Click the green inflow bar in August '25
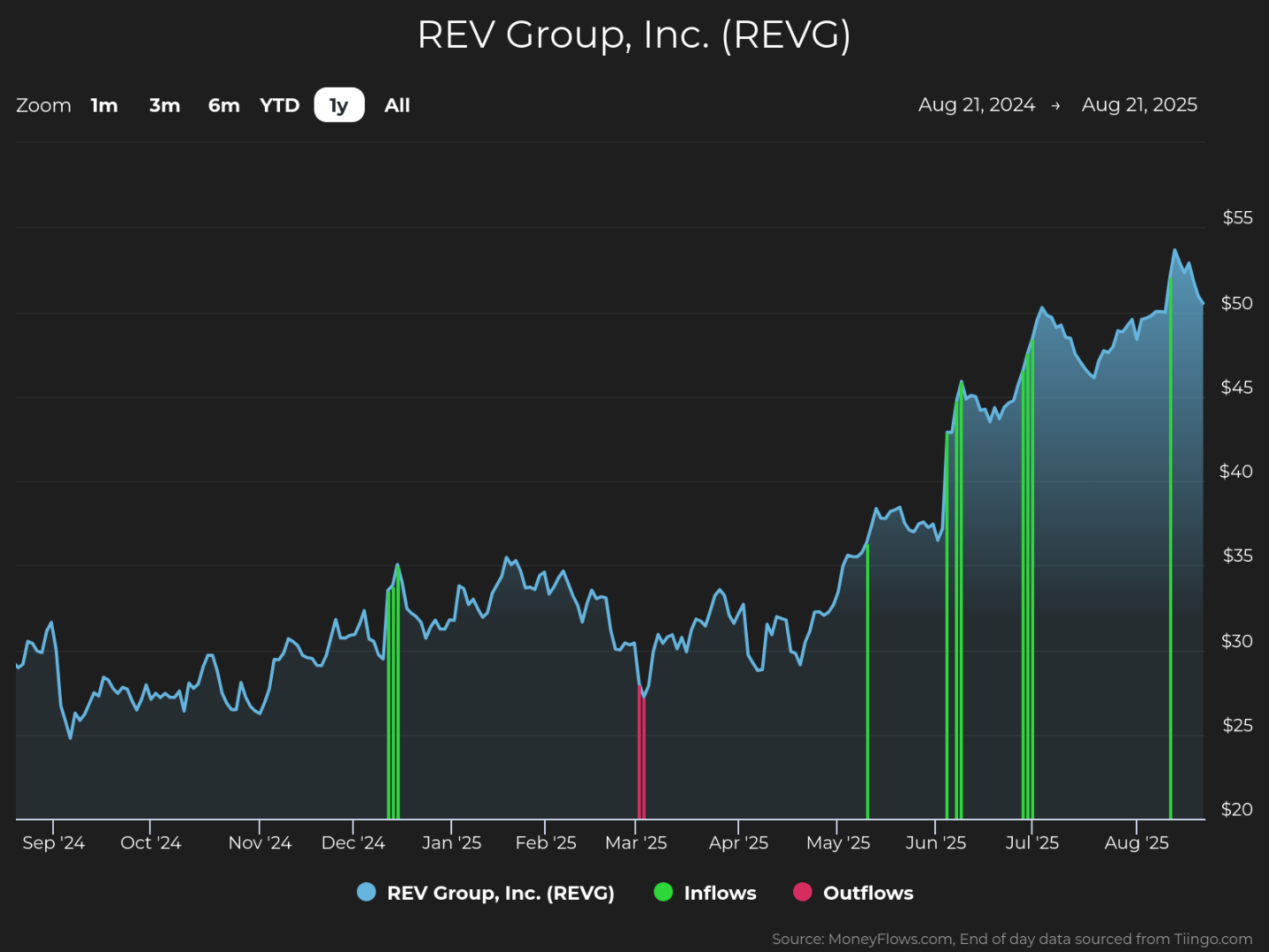Screen dimensions: 1269x952 pos(1170,548)
